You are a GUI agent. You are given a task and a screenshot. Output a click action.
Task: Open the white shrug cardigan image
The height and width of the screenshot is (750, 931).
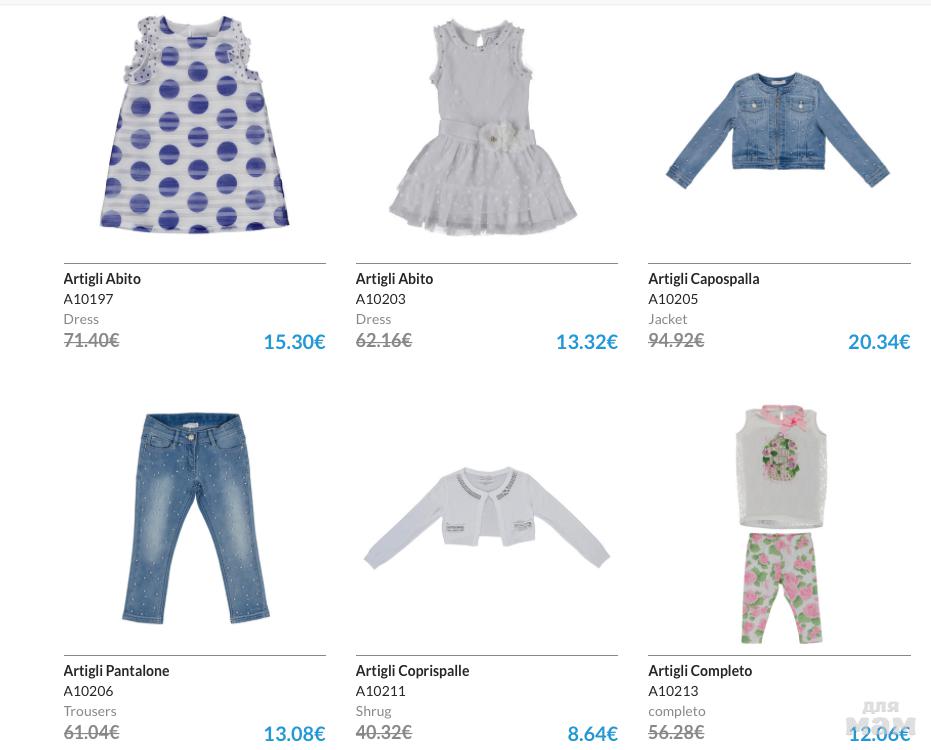487,517
